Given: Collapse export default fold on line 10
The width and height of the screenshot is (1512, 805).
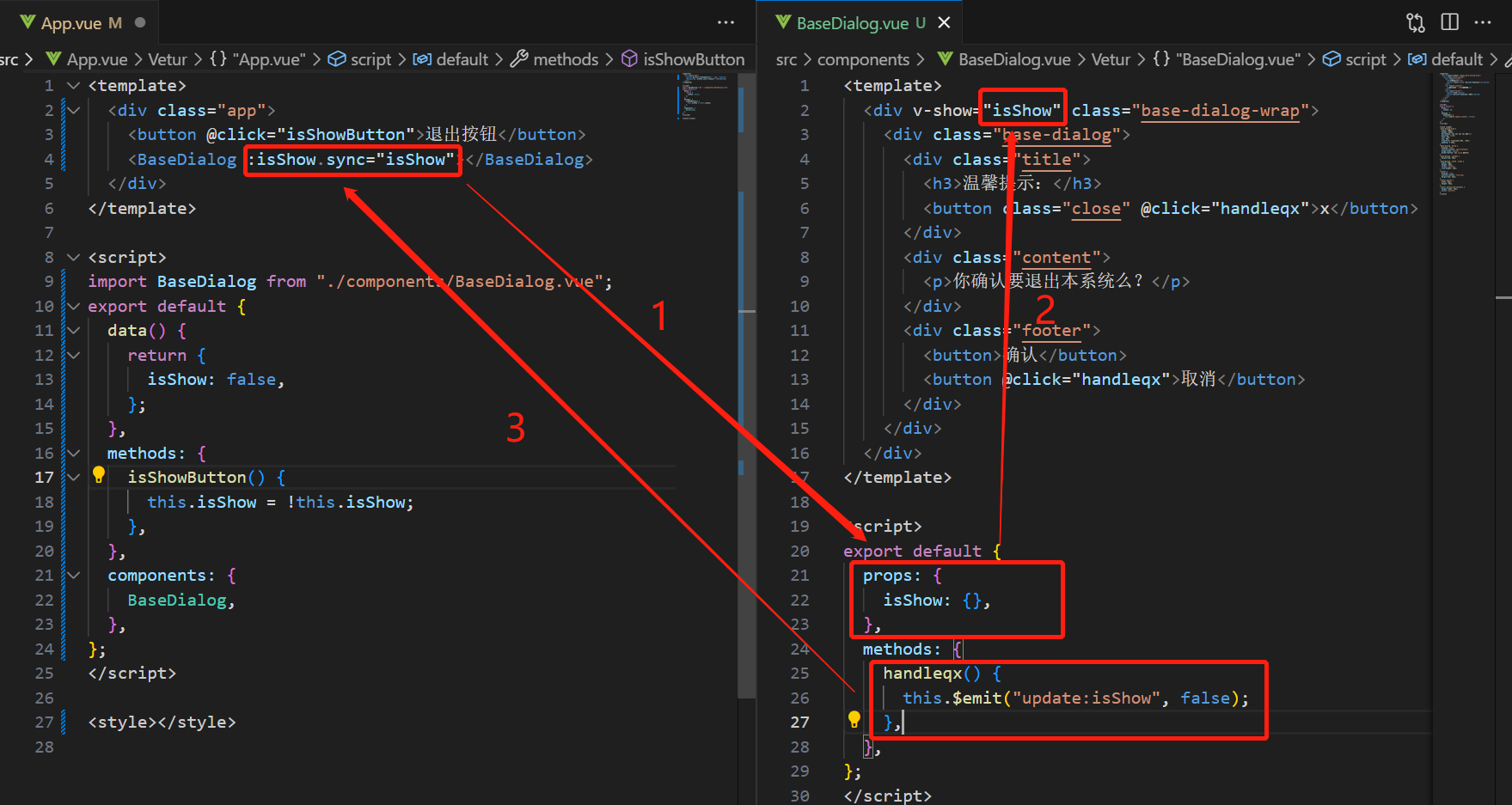Looking at the screenshot, I should point(74,306).
